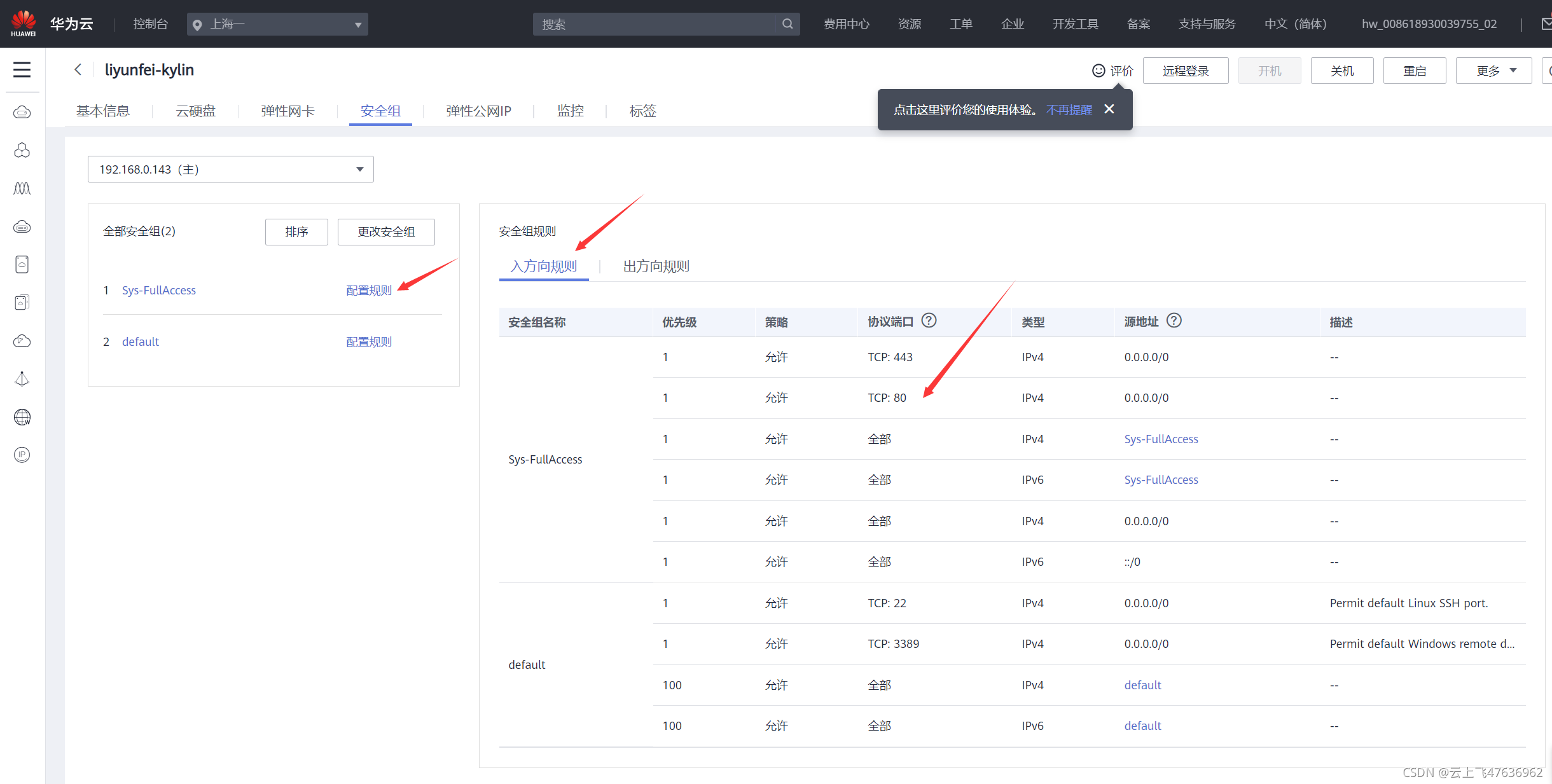
Task: Click the three-circles cluster sidebar icon
Action: [x=22, y=150]
